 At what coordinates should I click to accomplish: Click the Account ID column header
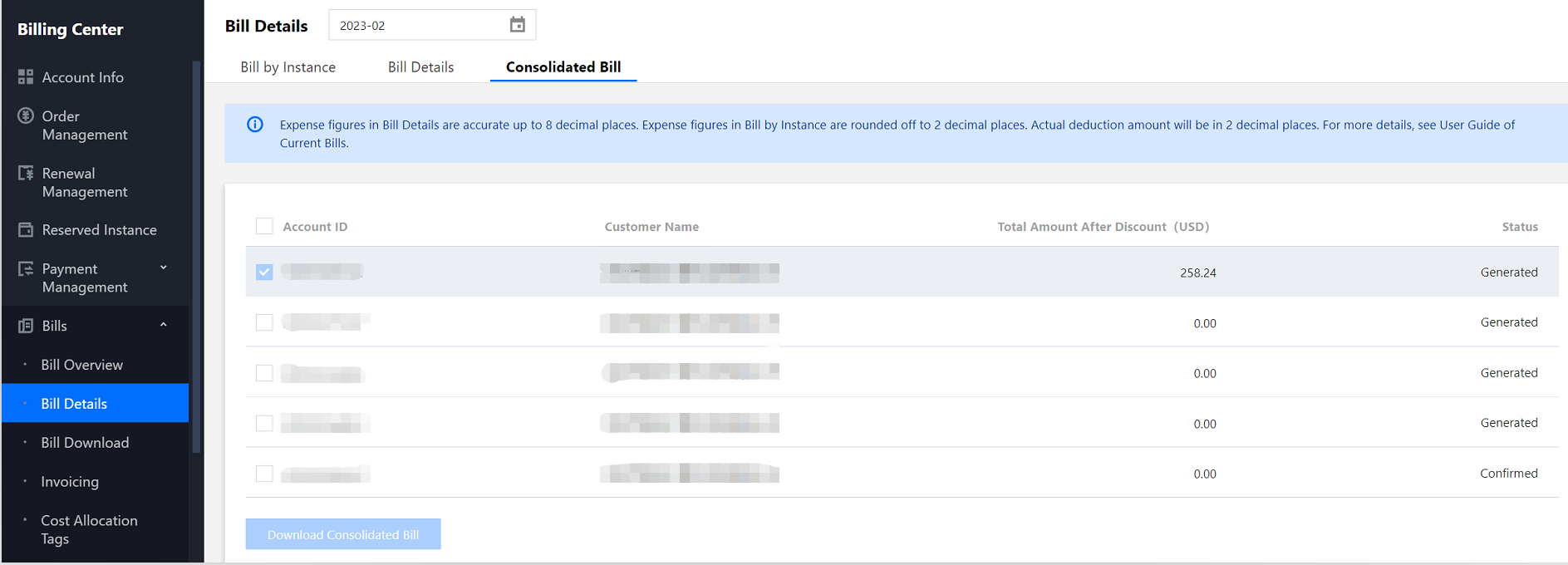point(315,227)
